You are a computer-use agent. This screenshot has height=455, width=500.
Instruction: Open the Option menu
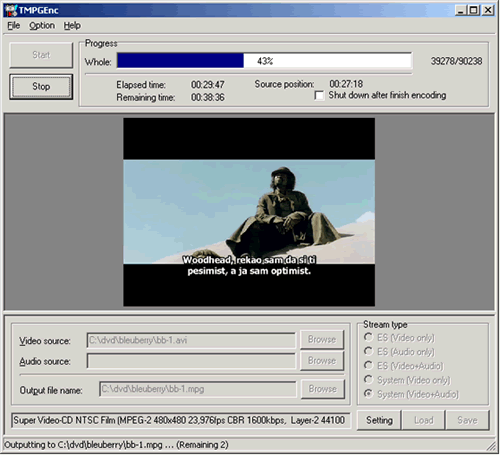(x=42, y=26)
